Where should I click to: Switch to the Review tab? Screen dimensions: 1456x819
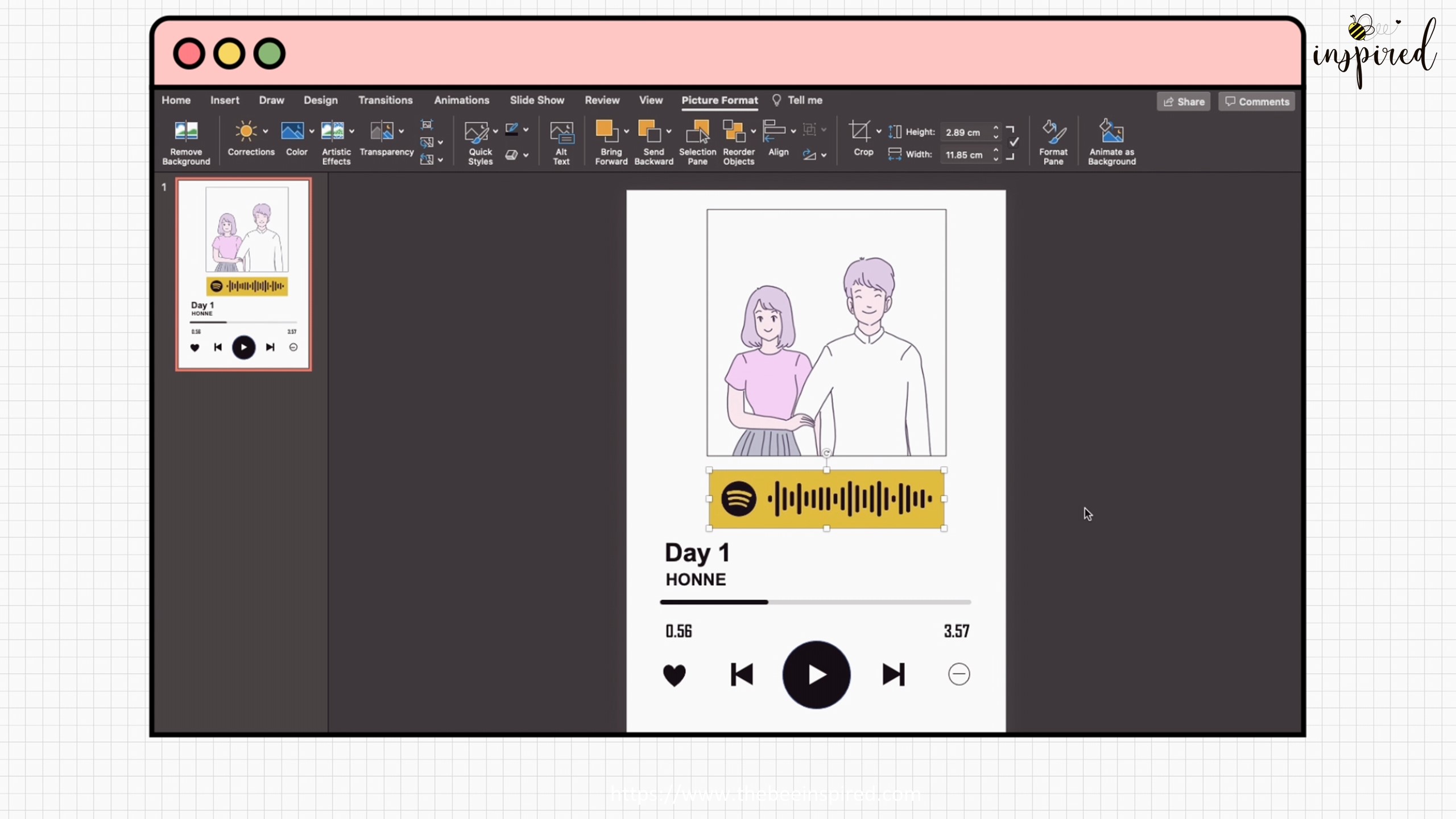click(x=602, y=100)
